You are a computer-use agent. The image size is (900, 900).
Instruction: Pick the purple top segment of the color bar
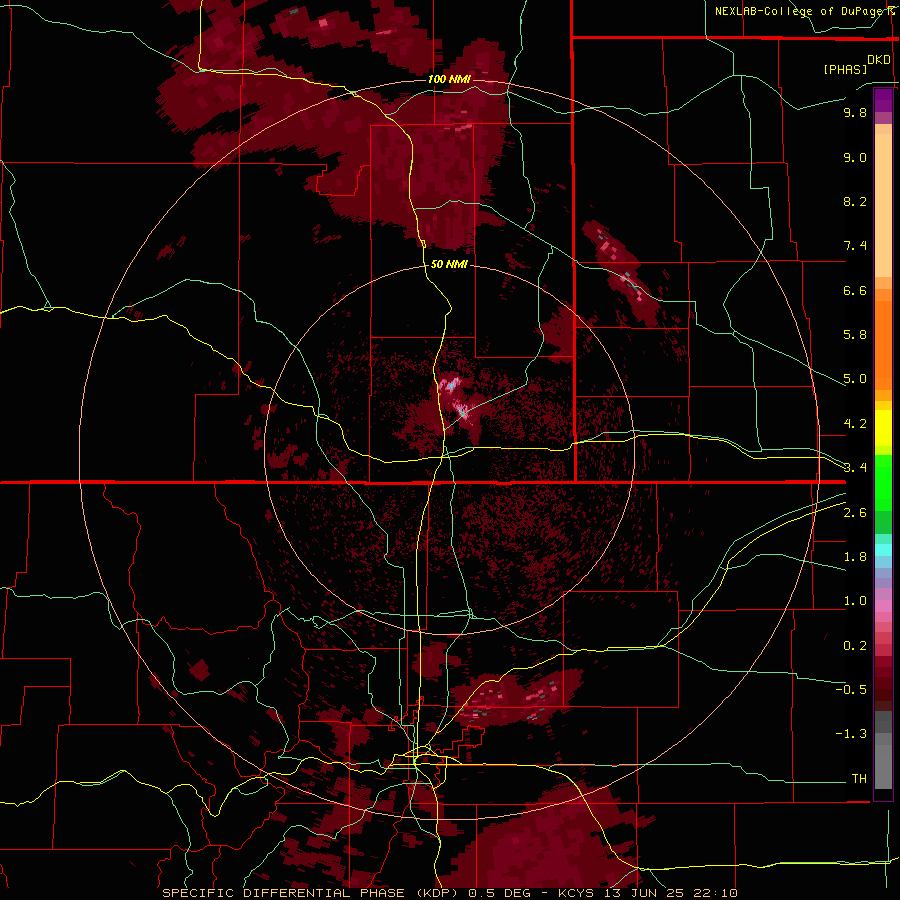click(883, 100)
